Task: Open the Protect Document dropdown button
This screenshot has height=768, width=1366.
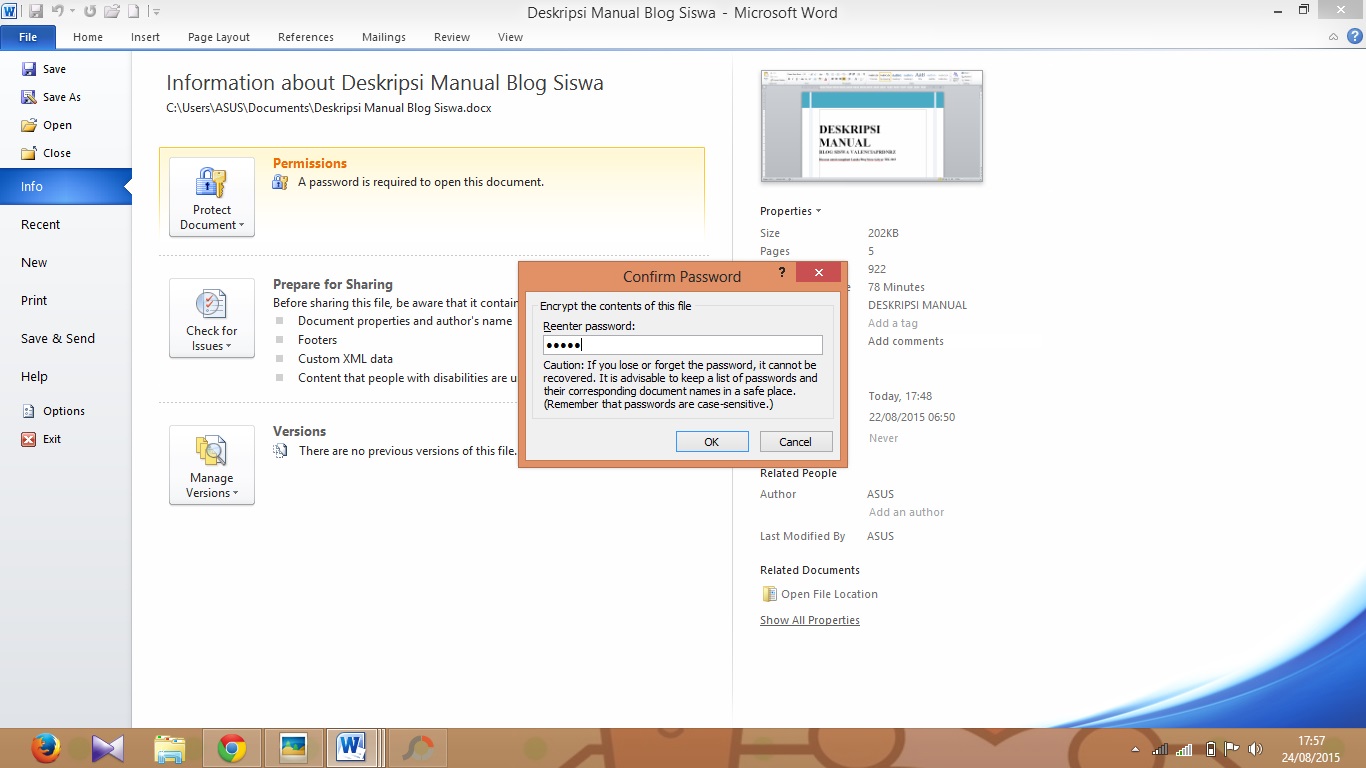Action: click(x=212, y=197)
